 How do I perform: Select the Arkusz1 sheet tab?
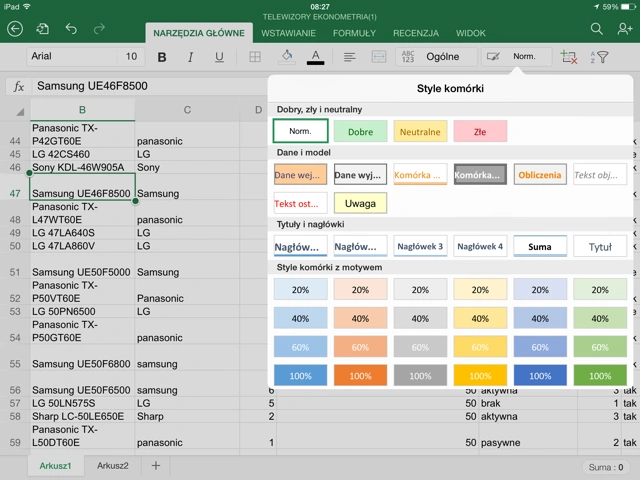click(56, 466)
